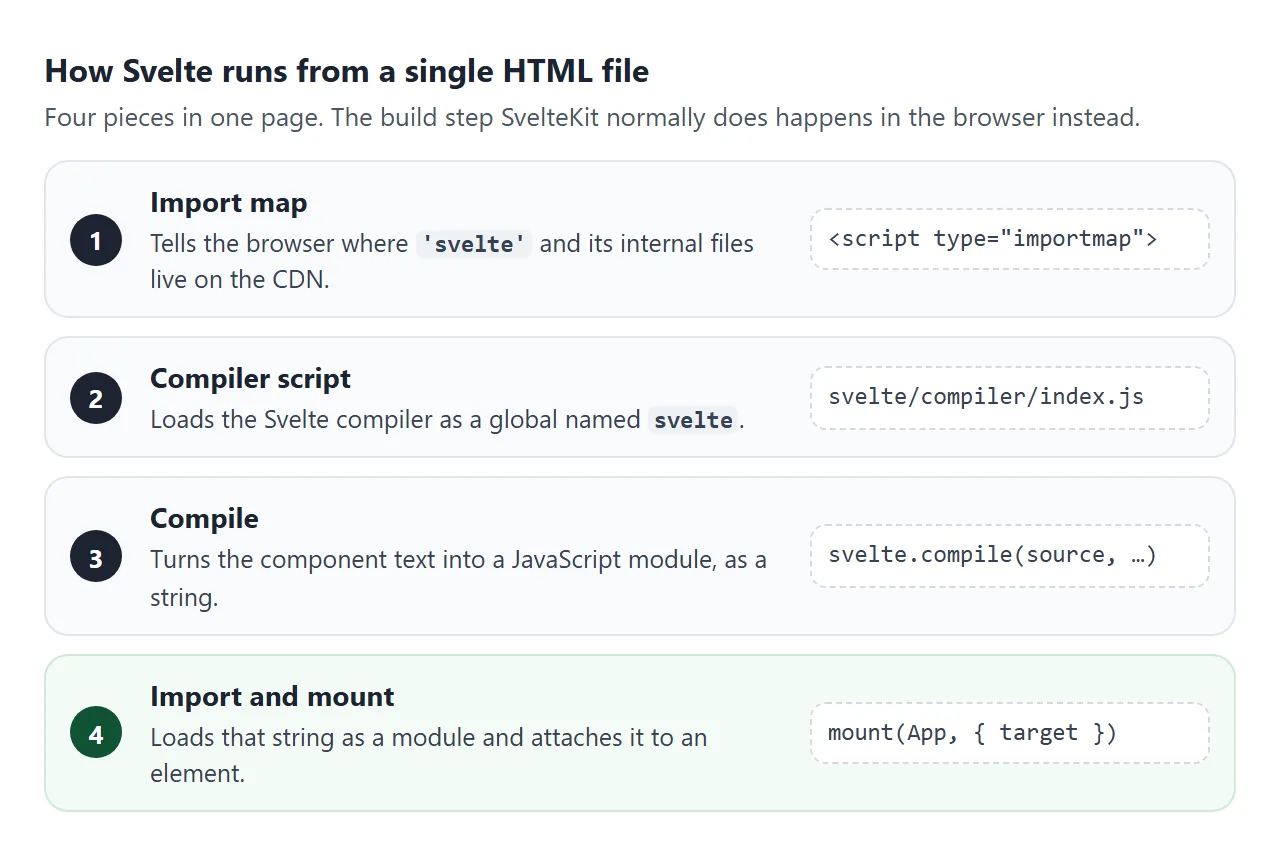1280x864 pixels.
Task: Click the step 3 number badge
Action: [x=96, y=557]
